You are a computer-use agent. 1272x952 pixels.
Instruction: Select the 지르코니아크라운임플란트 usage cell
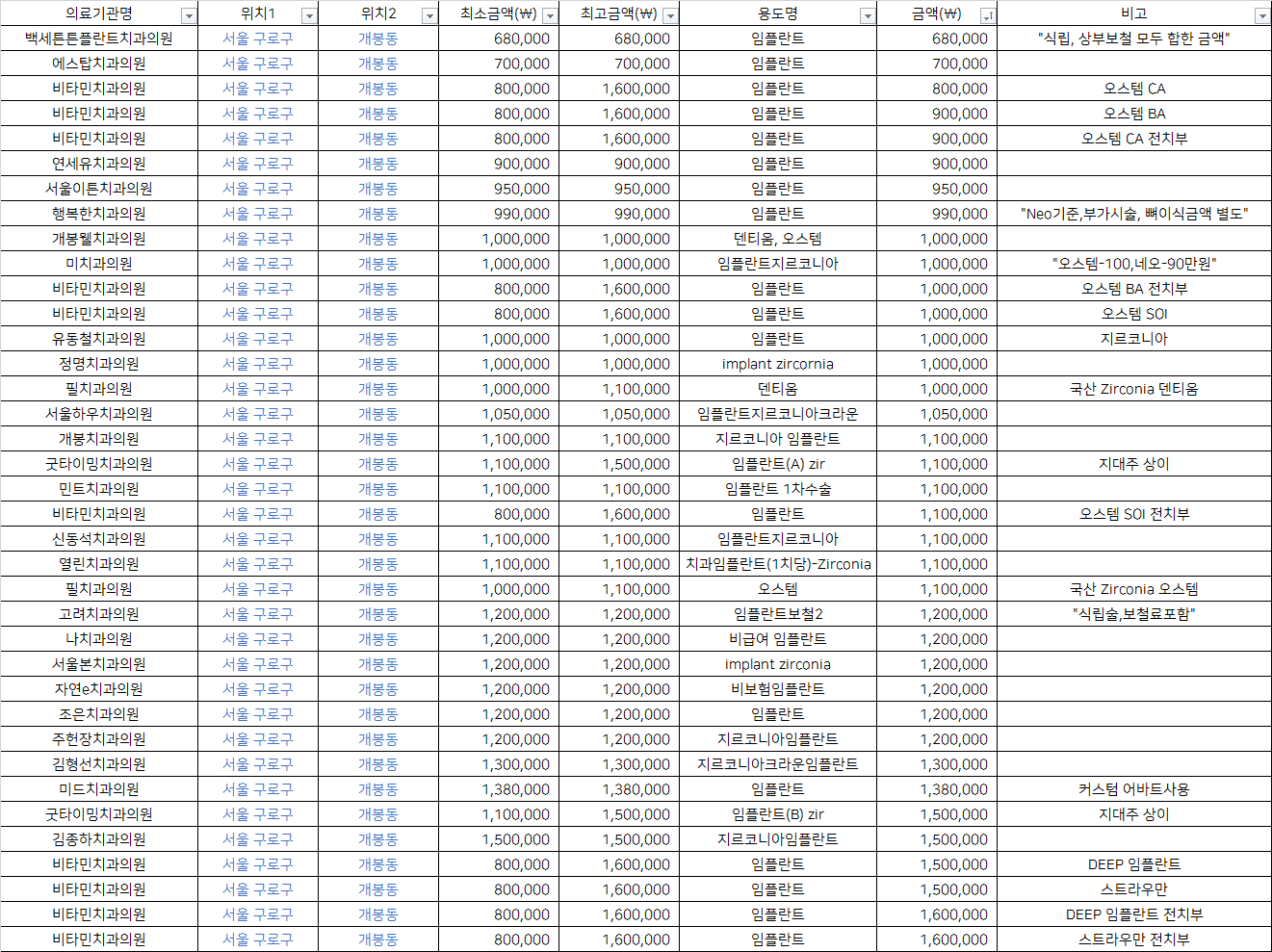[778, 764]
